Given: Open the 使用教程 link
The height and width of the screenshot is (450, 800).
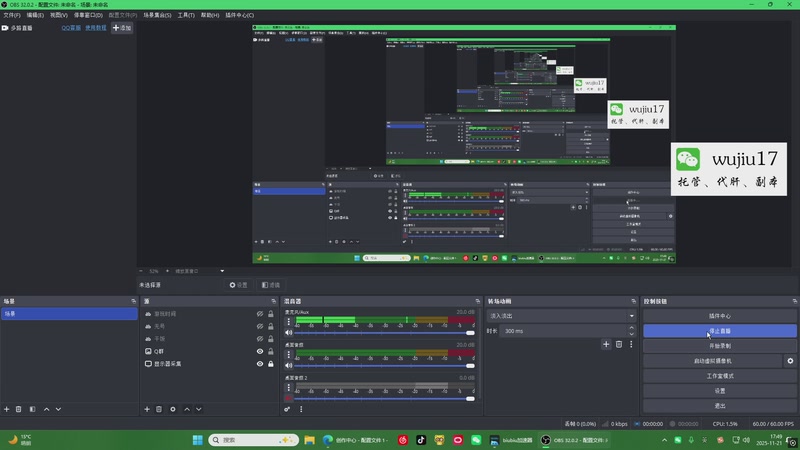Looking at the screenshot, I should click(95, 28).
